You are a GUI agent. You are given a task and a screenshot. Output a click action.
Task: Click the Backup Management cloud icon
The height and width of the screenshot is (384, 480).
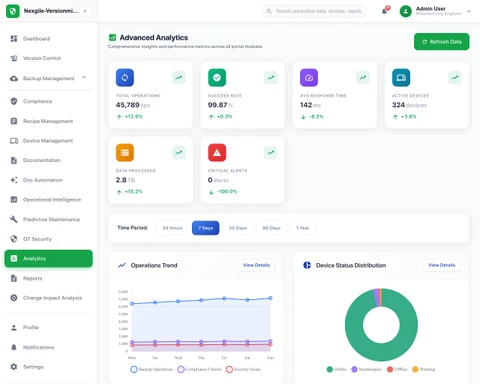[x=14, y=78]
